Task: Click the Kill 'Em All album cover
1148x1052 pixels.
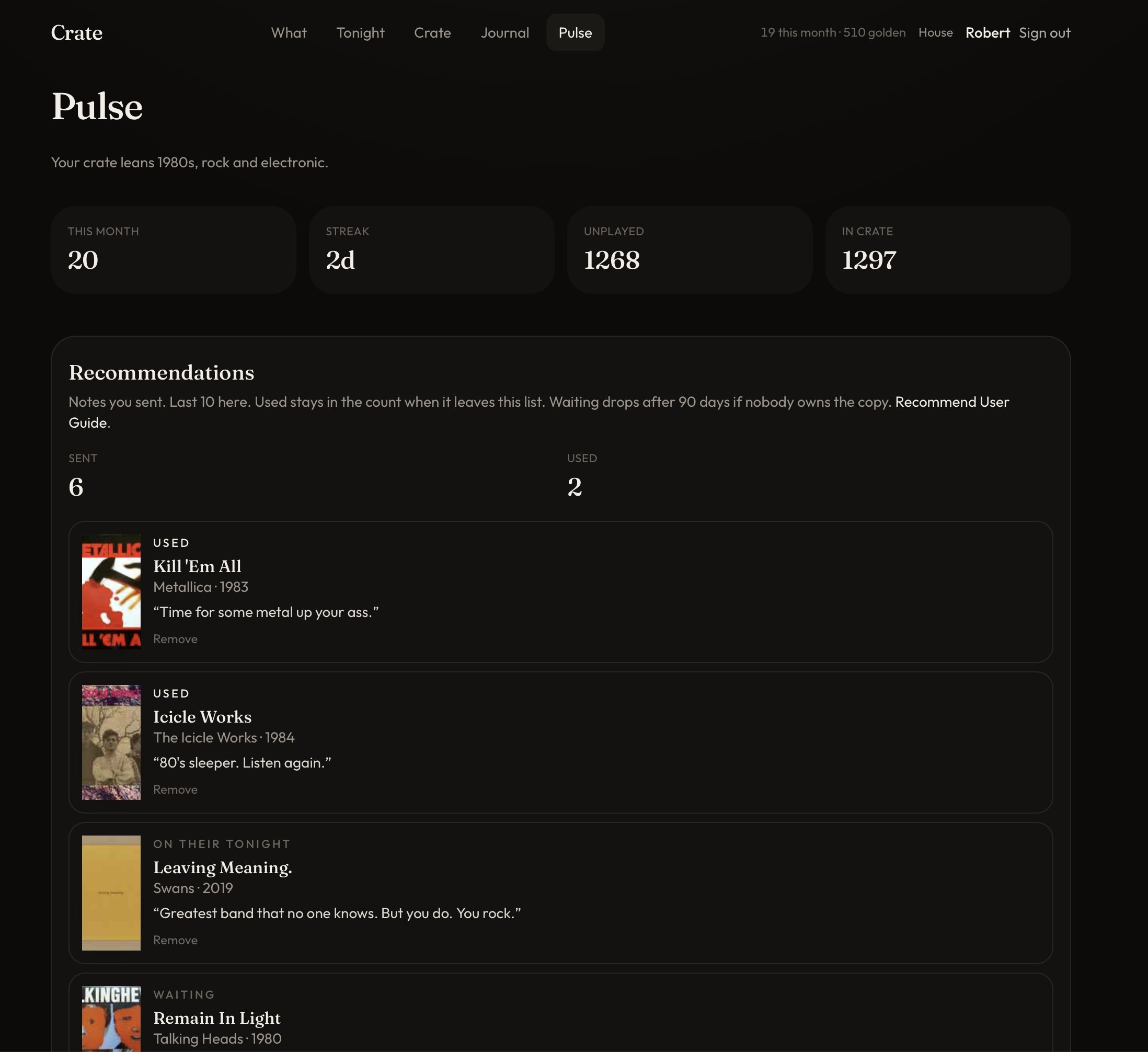Action: (x=111, y=592)
